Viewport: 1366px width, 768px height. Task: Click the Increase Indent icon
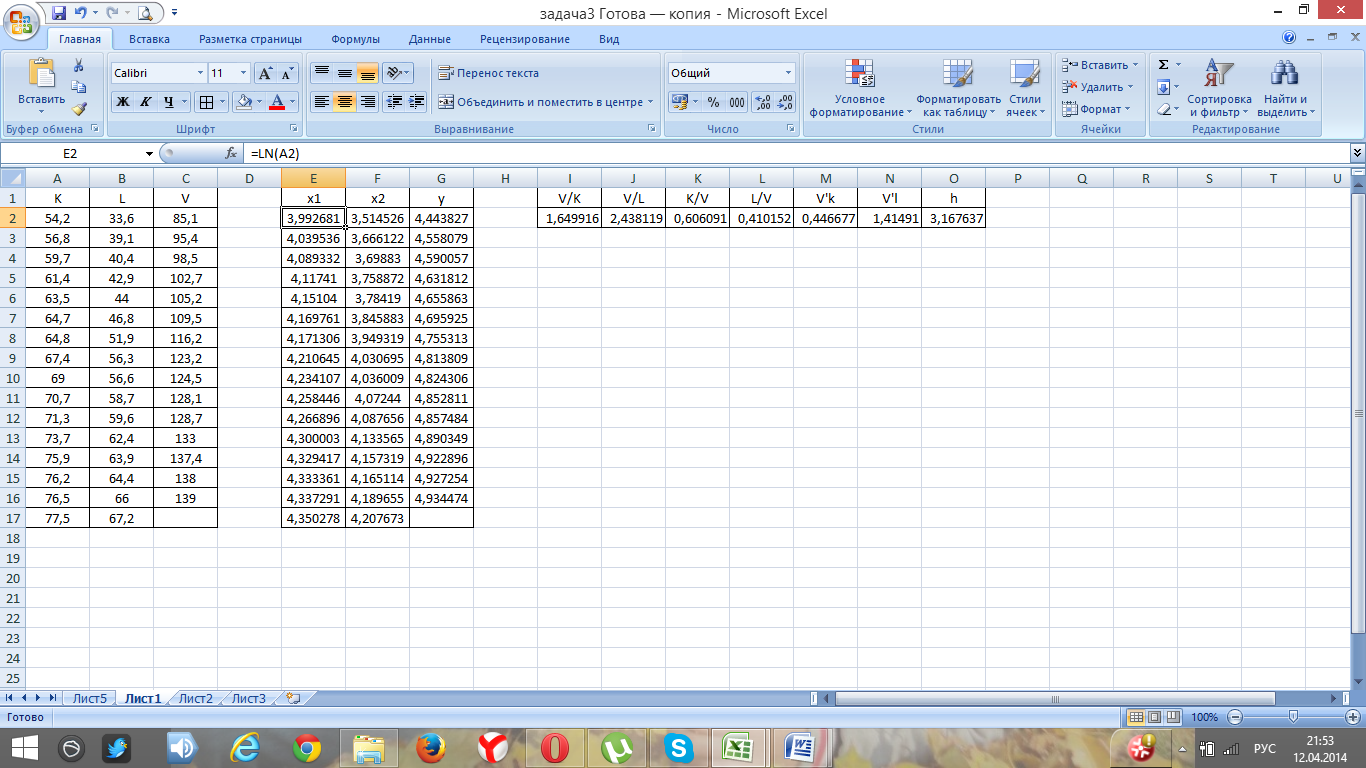pyautogui.click(x=417, y=102)
